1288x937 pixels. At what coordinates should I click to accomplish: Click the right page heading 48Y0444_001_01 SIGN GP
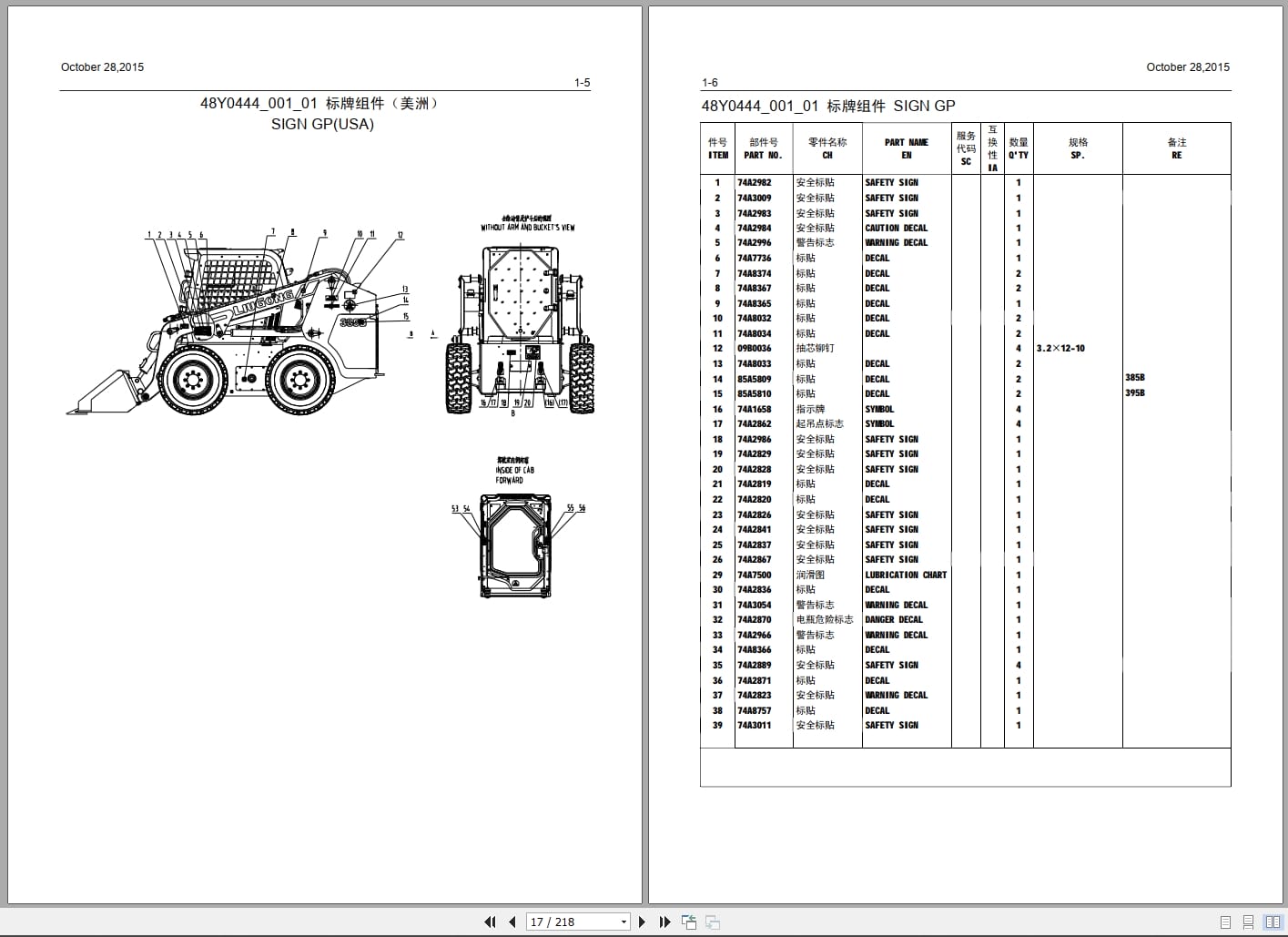(x=828, y=106)
